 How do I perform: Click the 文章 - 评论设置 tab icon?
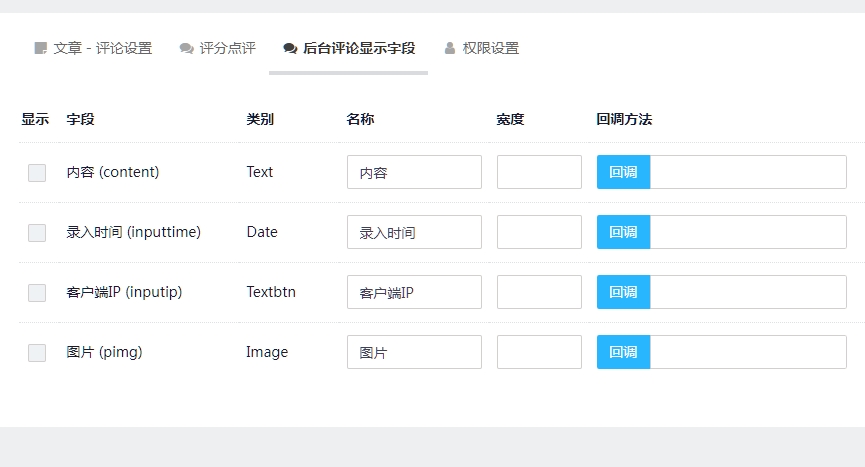(41, 48)
